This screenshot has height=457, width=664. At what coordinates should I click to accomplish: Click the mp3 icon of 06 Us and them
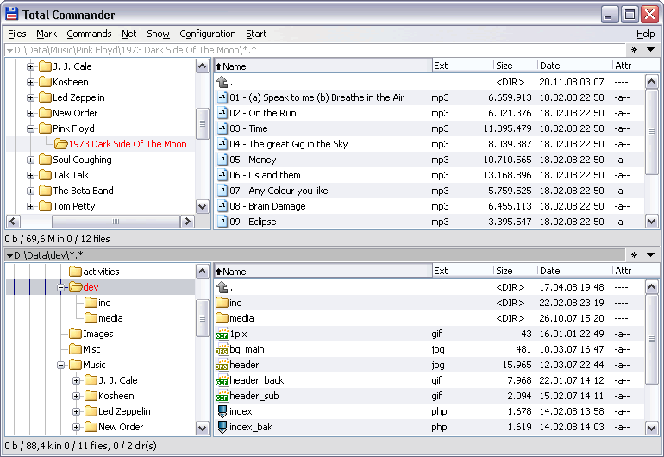pyautogui.click(x=222, y=175)
